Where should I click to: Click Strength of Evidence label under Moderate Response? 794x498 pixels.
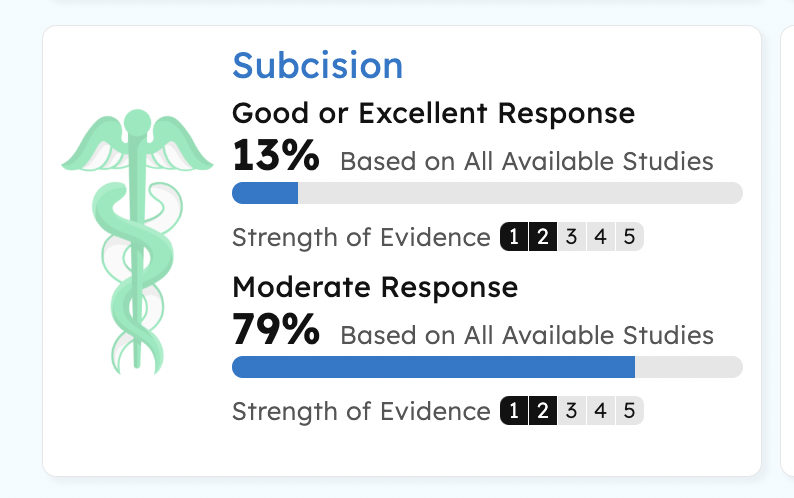(362, 411)
